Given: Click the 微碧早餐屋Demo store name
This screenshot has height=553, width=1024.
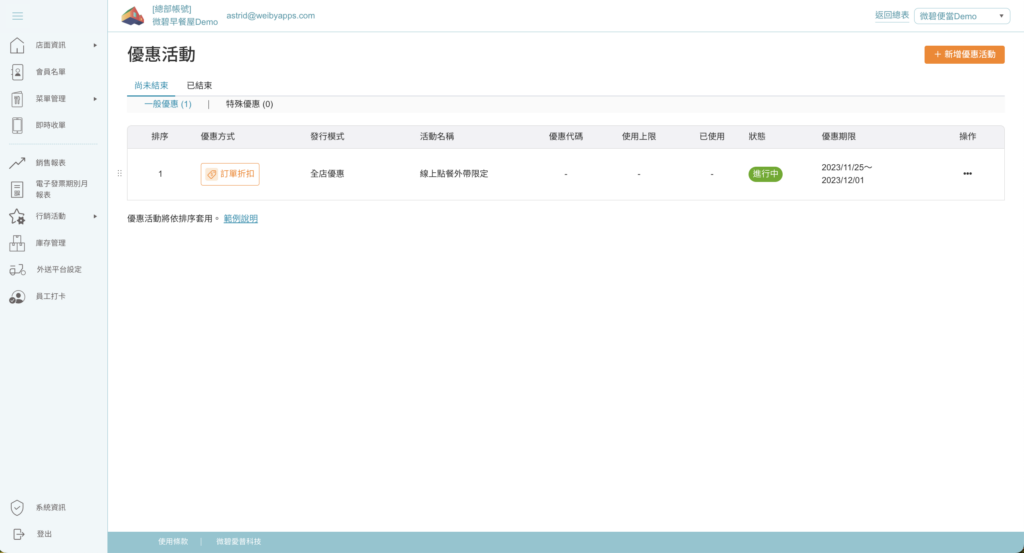Looking at the screenshot, I should 185,22.
